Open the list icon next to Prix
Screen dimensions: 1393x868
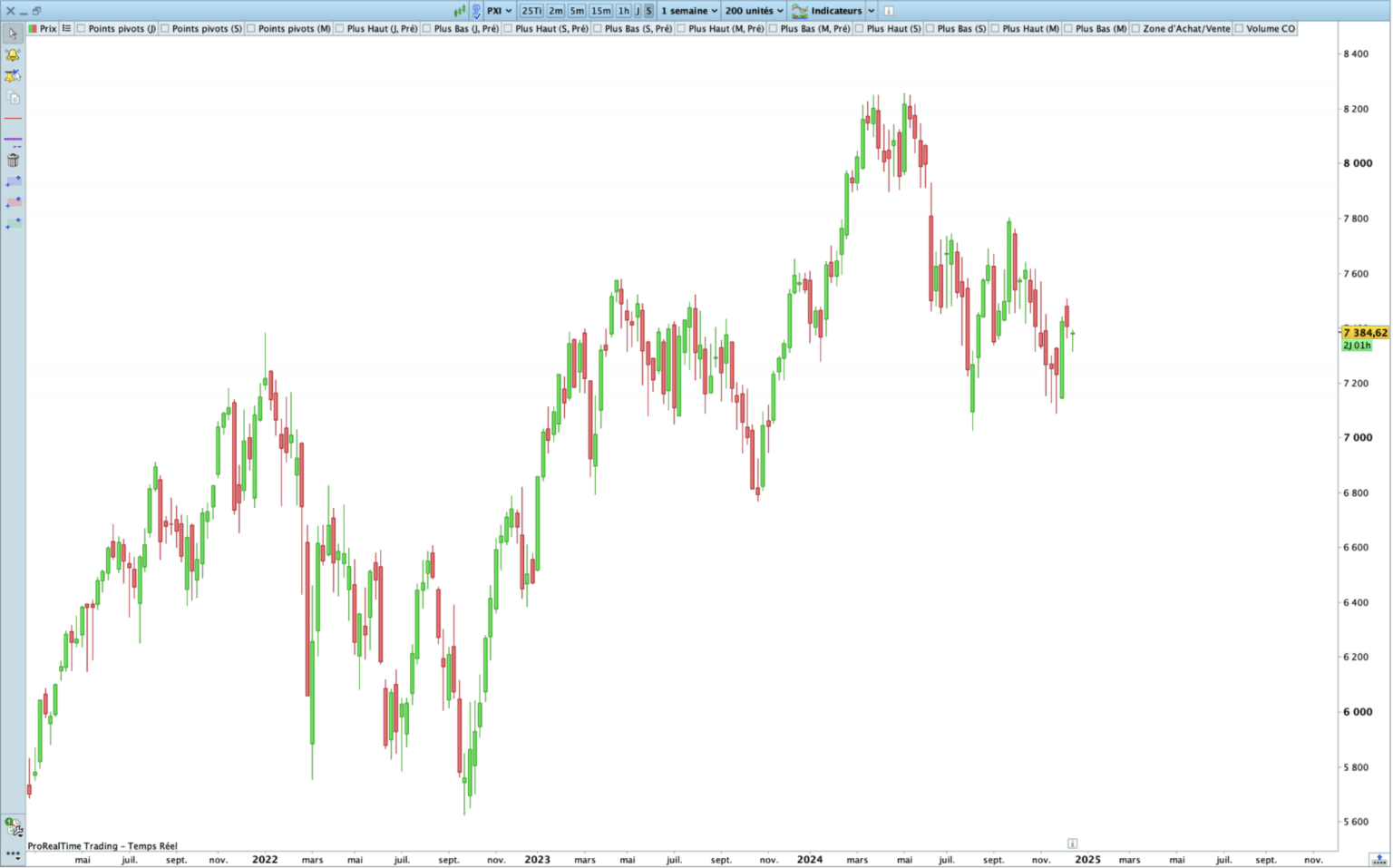pyautogui.click(x=66, y=29)
